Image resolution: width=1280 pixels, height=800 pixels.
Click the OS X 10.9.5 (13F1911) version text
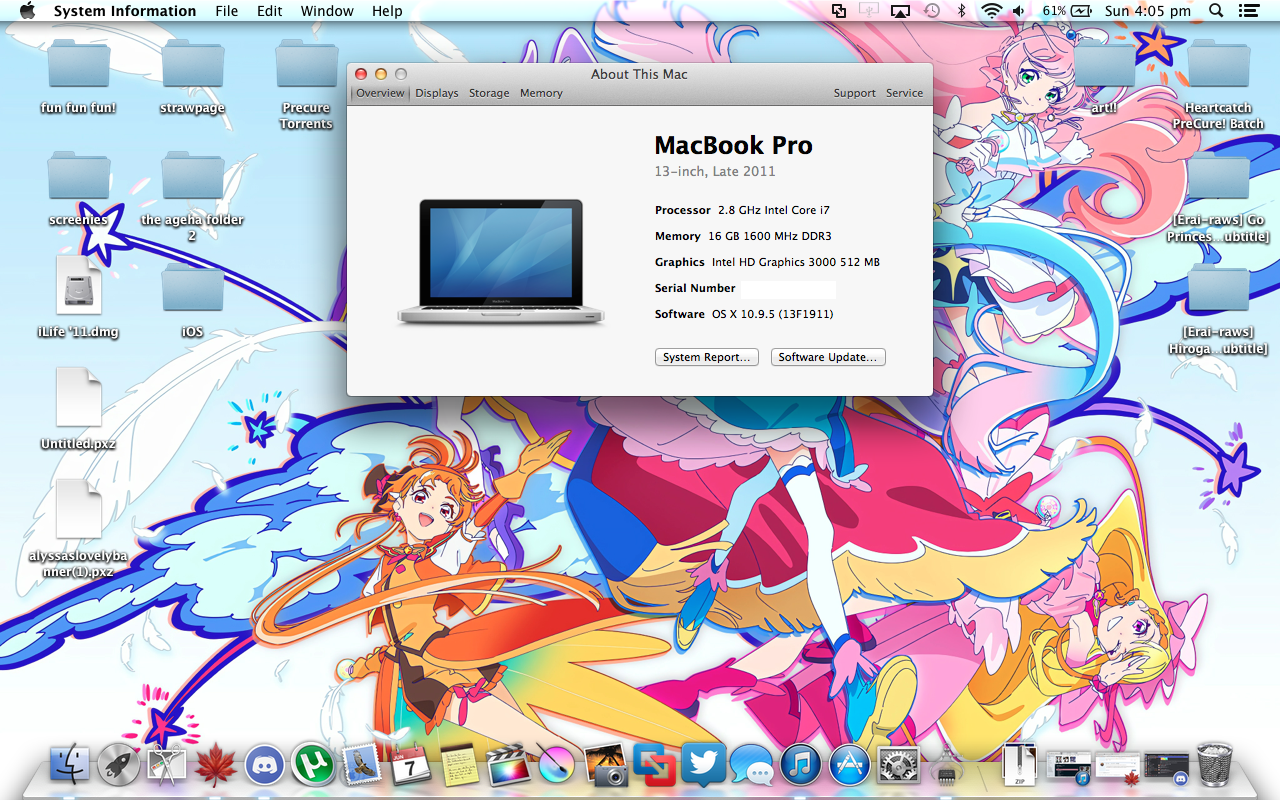[x=772, y=314]
